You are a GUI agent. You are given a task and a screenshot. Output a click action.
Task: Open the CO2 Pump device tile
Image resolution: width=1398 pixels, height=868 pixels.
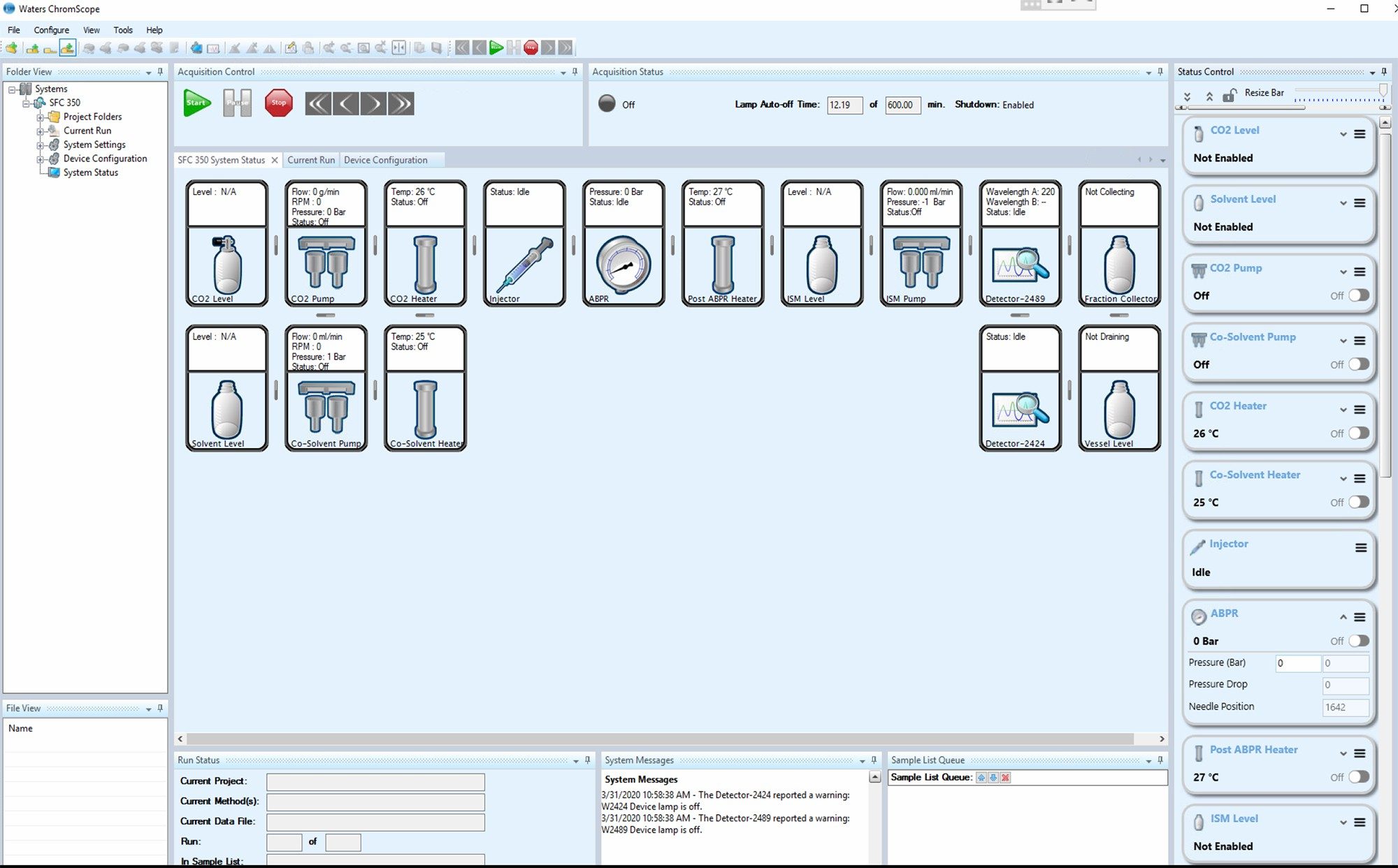click(326, 243)
